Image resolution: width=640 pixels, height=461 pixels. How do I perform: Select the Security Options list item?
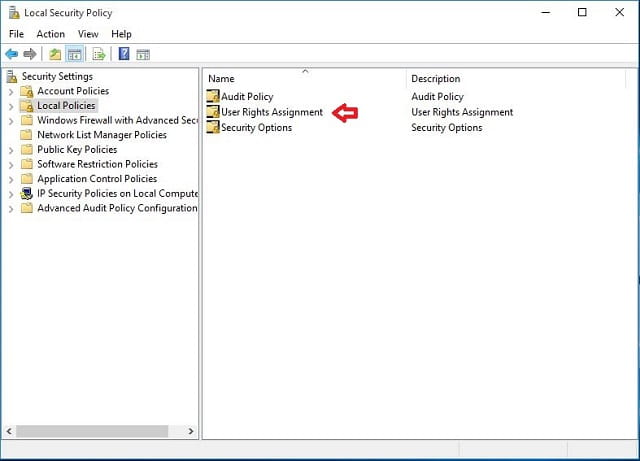tap(256, 127)
